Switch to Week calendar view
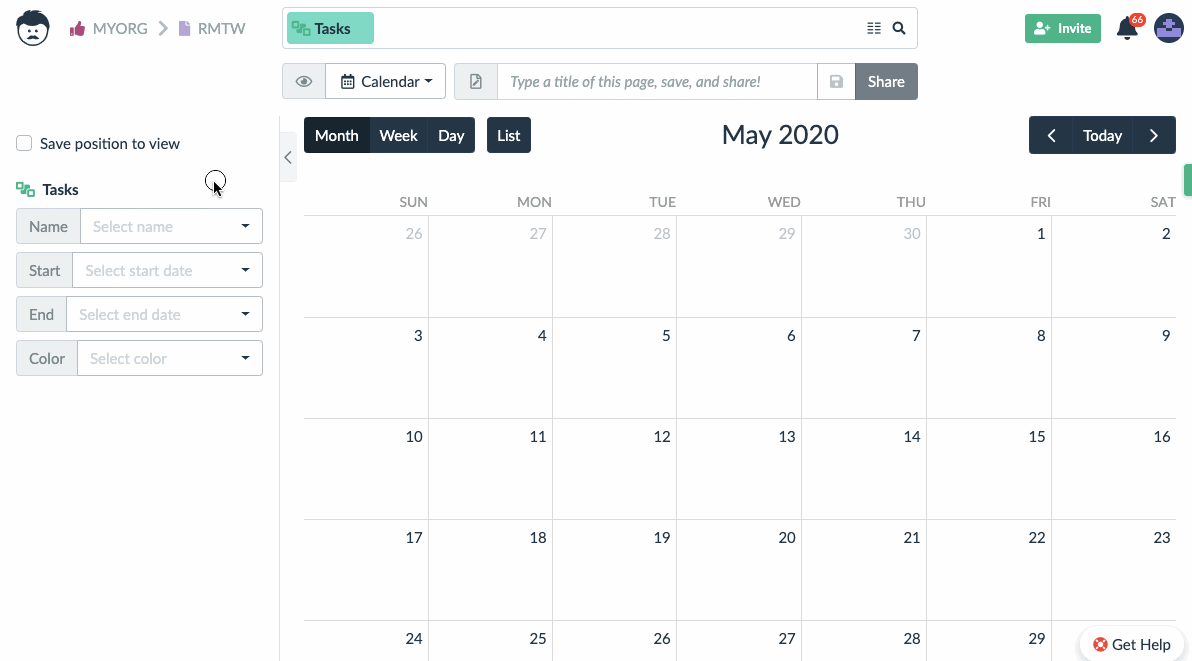This screenshot has height=661, width=1192. coord(398,135)
